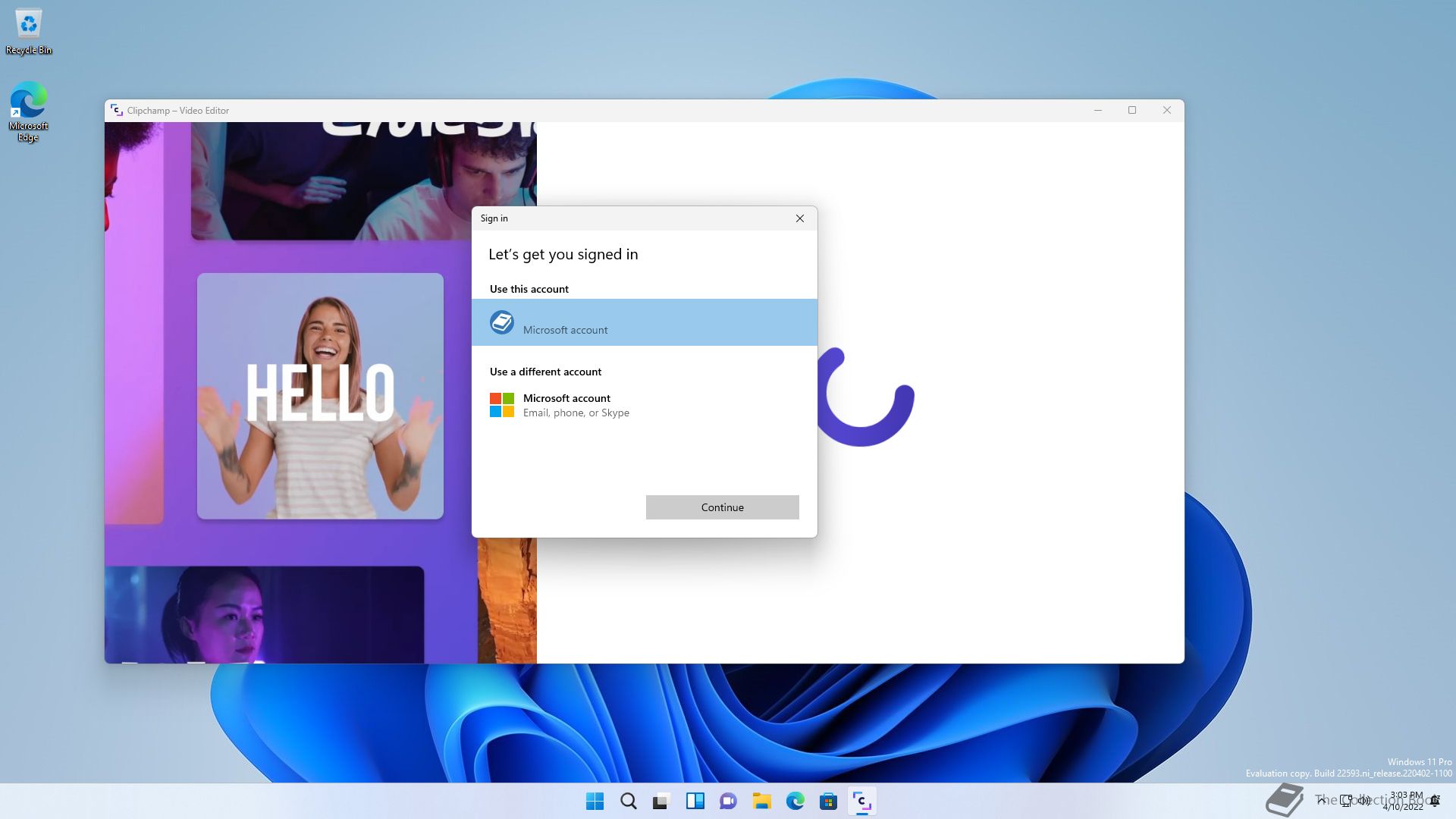This screenshot has height=819, width=1456.
Task: Click the four-color Microsoft logo icon
Action: tap(501, 405)
